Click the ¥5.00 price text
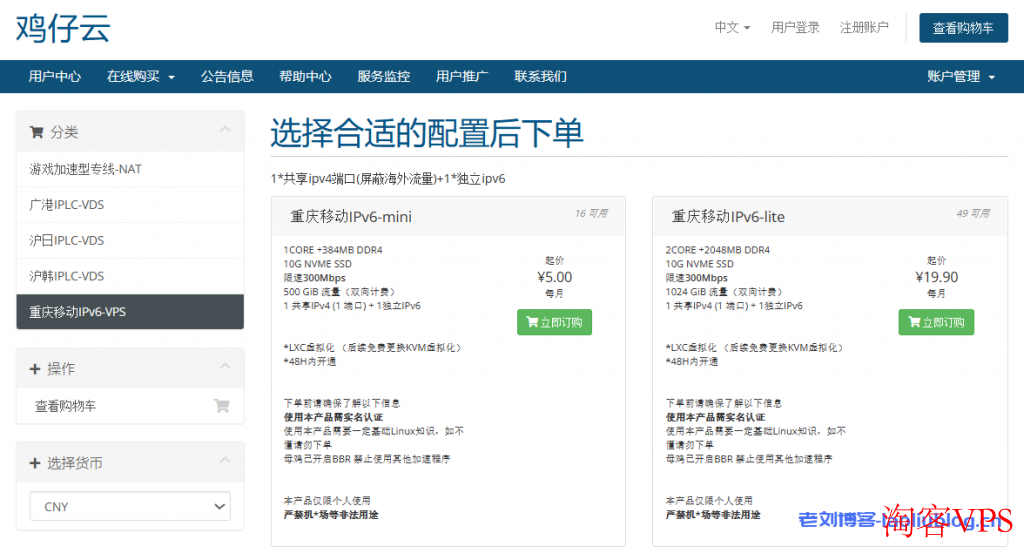 pyautogui.click(x=554, y=277)
